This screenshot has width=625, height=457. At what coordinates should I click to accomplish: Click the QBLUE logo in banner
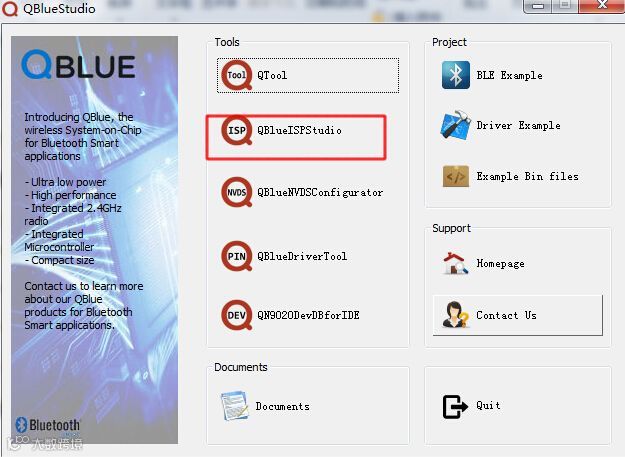tap(78, 64)
